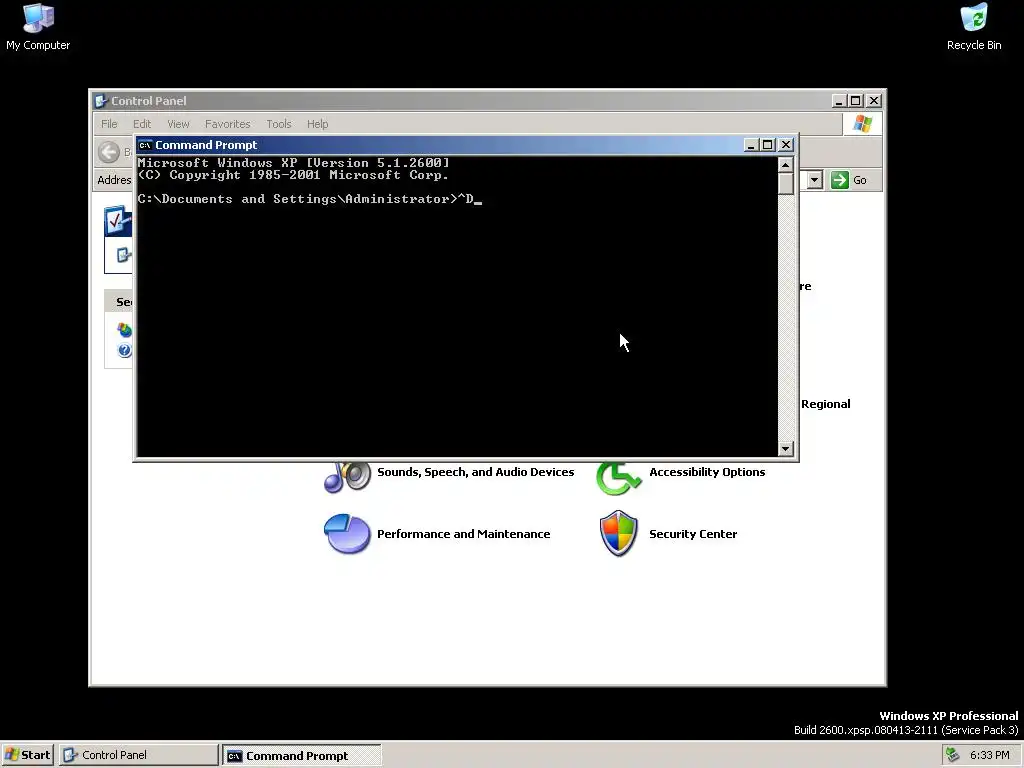Open the Accessibility Options link
The width and height of the screenshot is (1024, 768).
pos(707,472)
